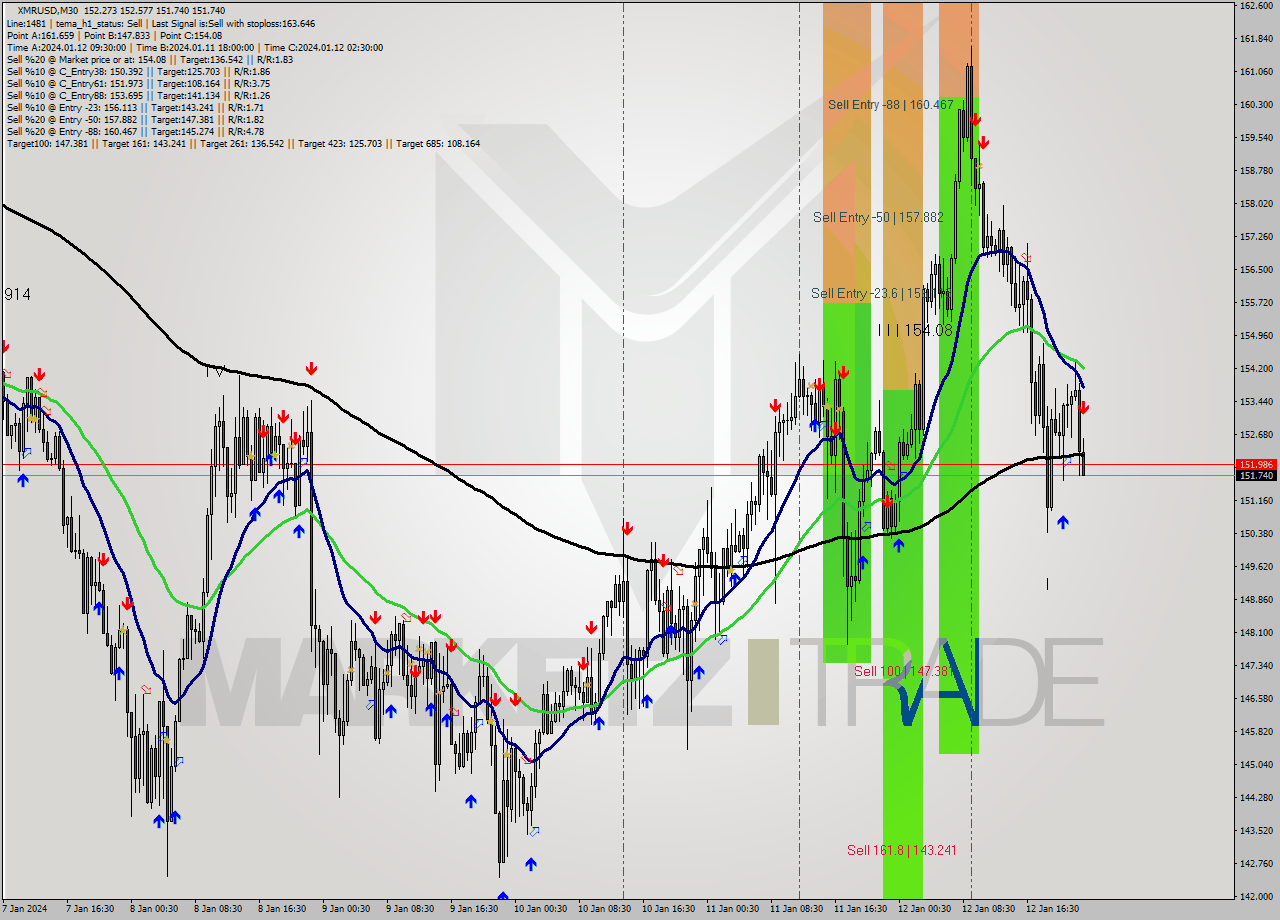
Task: Click the 150.380 price axis value
Action: point(1256,534)
